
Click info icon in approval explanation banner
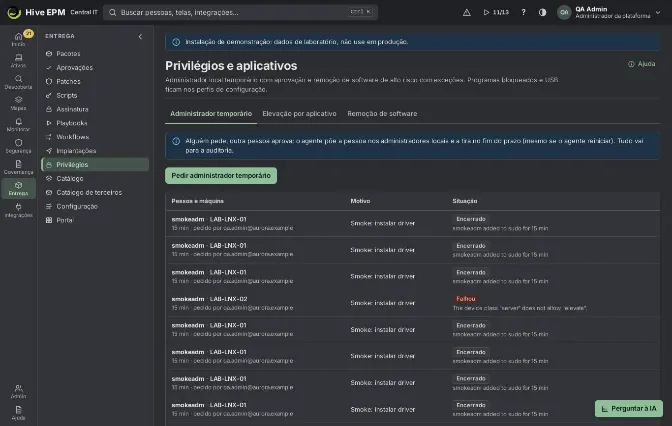[176, 141]
